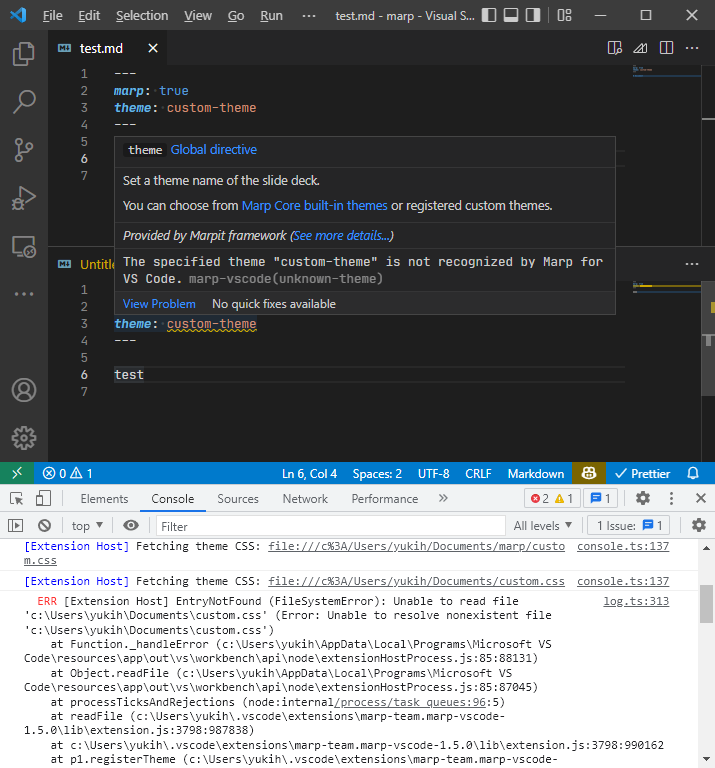This screenshot has width=715, height=768.
Task: Switch to the Console tab in DevTools
Action: click(x=172, y=499)
